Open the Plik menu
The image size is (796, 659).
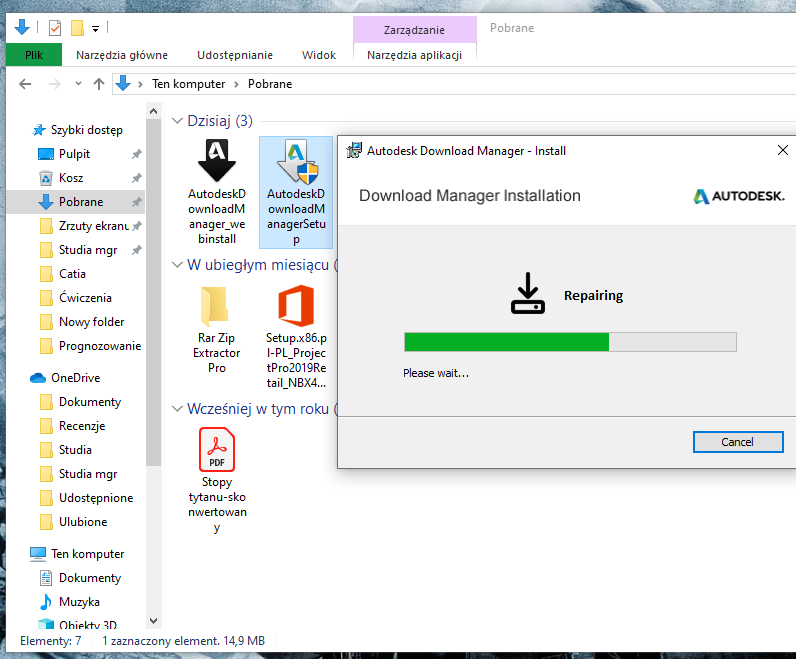[x=34, y=55]
